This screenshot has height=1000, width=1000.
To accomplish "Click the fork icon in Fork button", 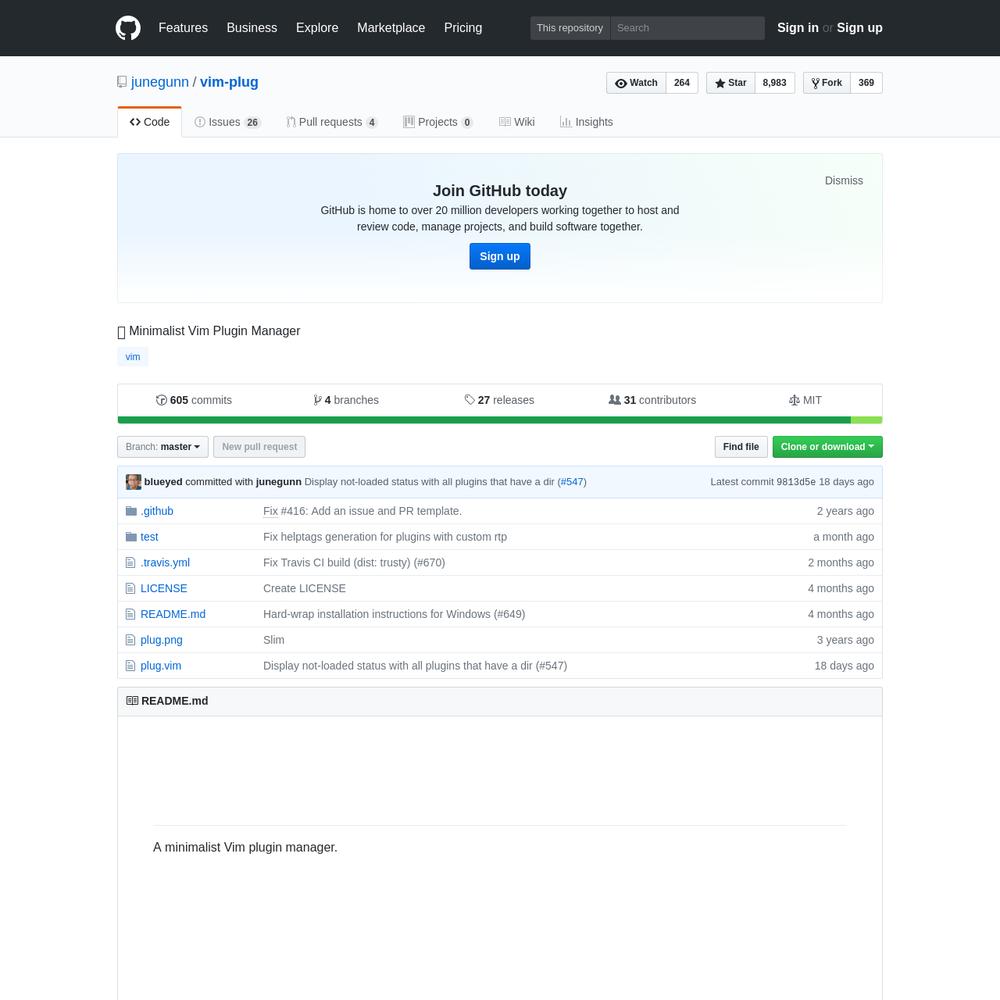I will pyautogui.click(x=815, y=83).
